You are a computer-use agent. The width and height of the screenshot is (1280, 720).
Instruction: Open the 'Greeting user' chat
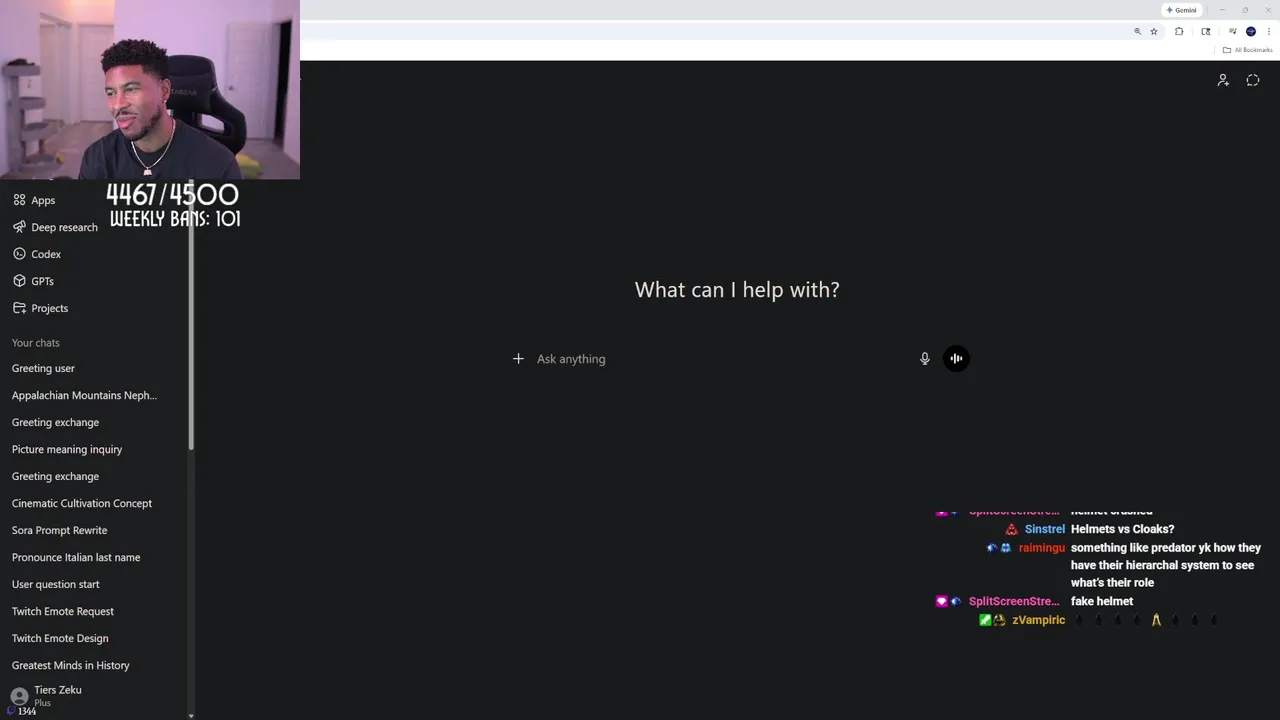click(x=43, y=368)
